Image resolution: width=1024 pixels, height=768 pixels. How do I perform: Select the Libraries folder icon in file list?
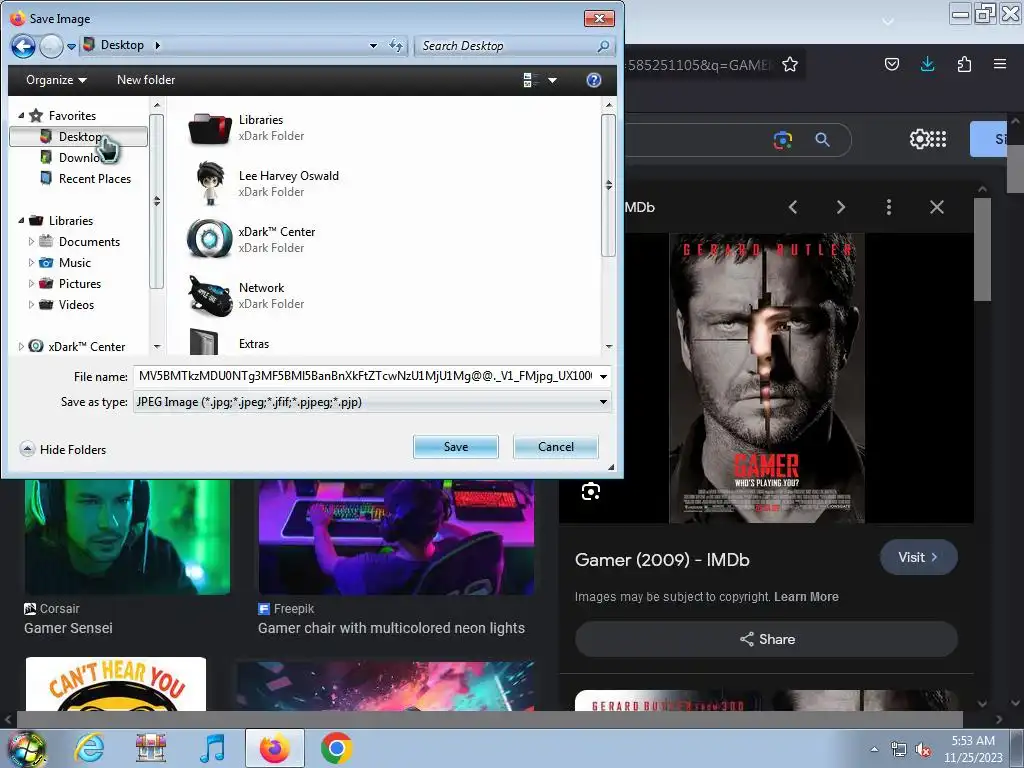210,128
